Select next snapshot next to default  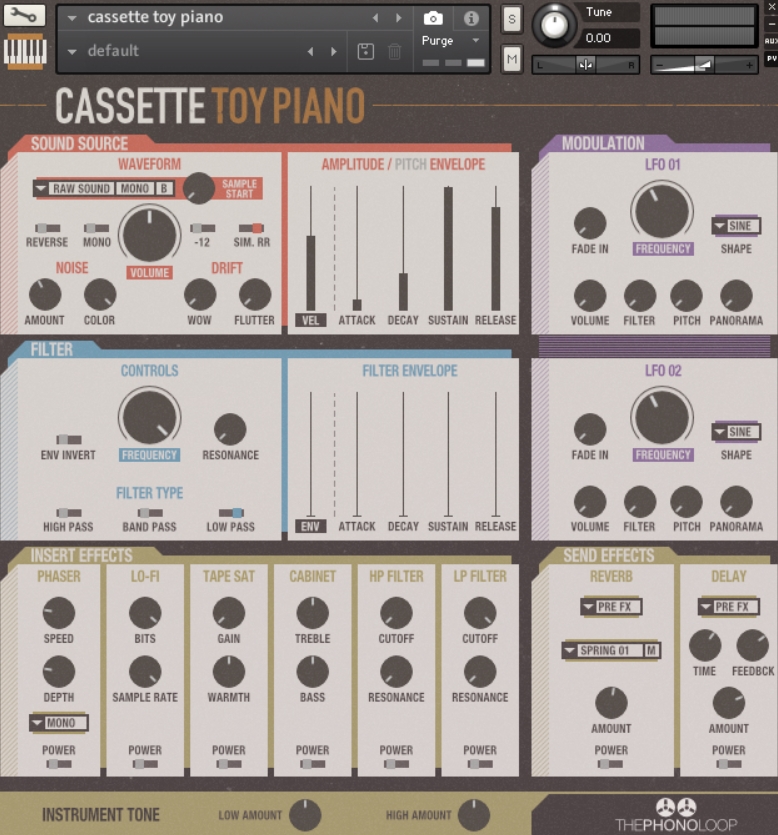coord(334,52)
